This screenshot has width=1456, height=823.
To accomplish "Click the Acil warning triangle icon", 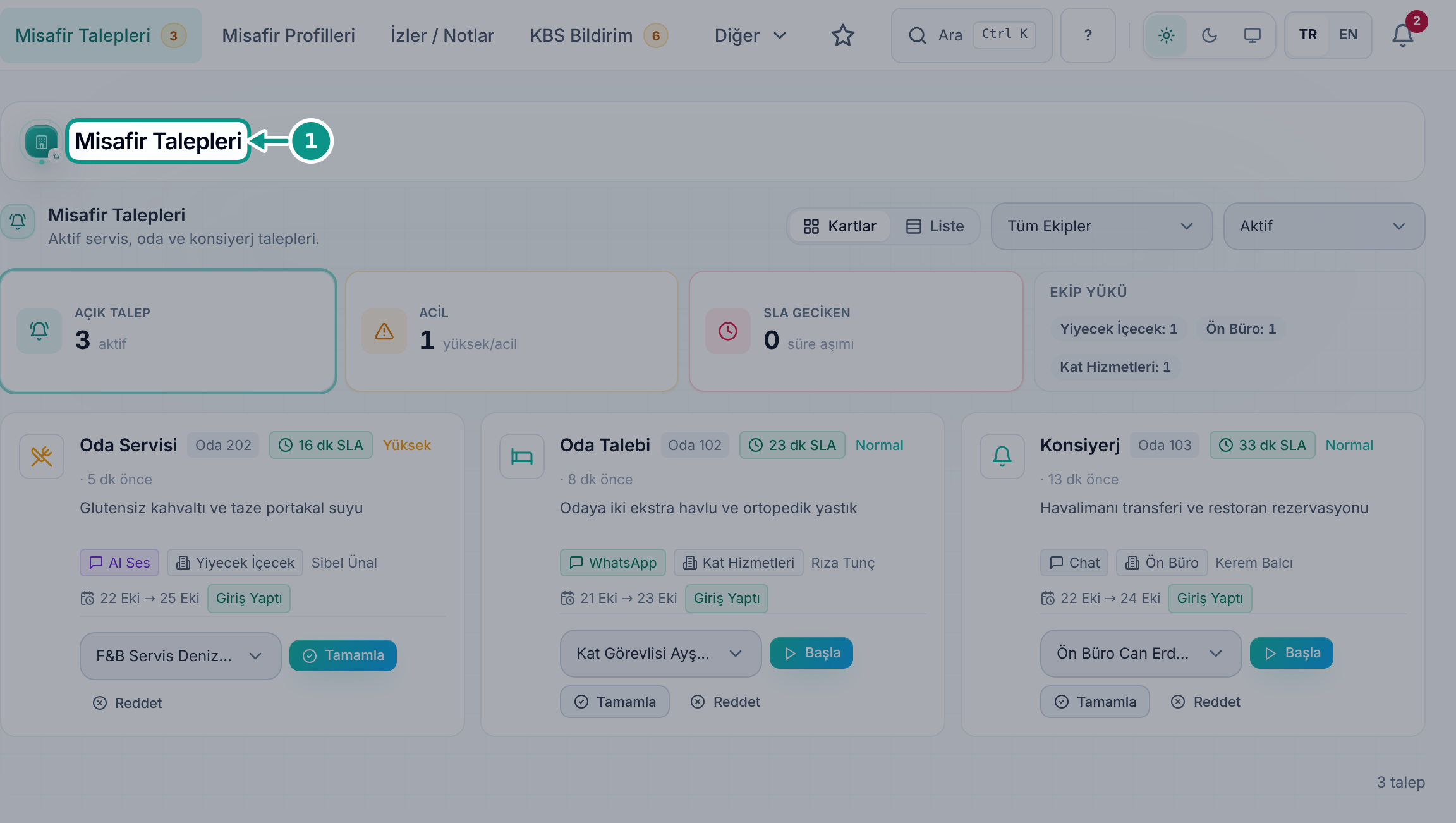I will [x=384, y=331].
